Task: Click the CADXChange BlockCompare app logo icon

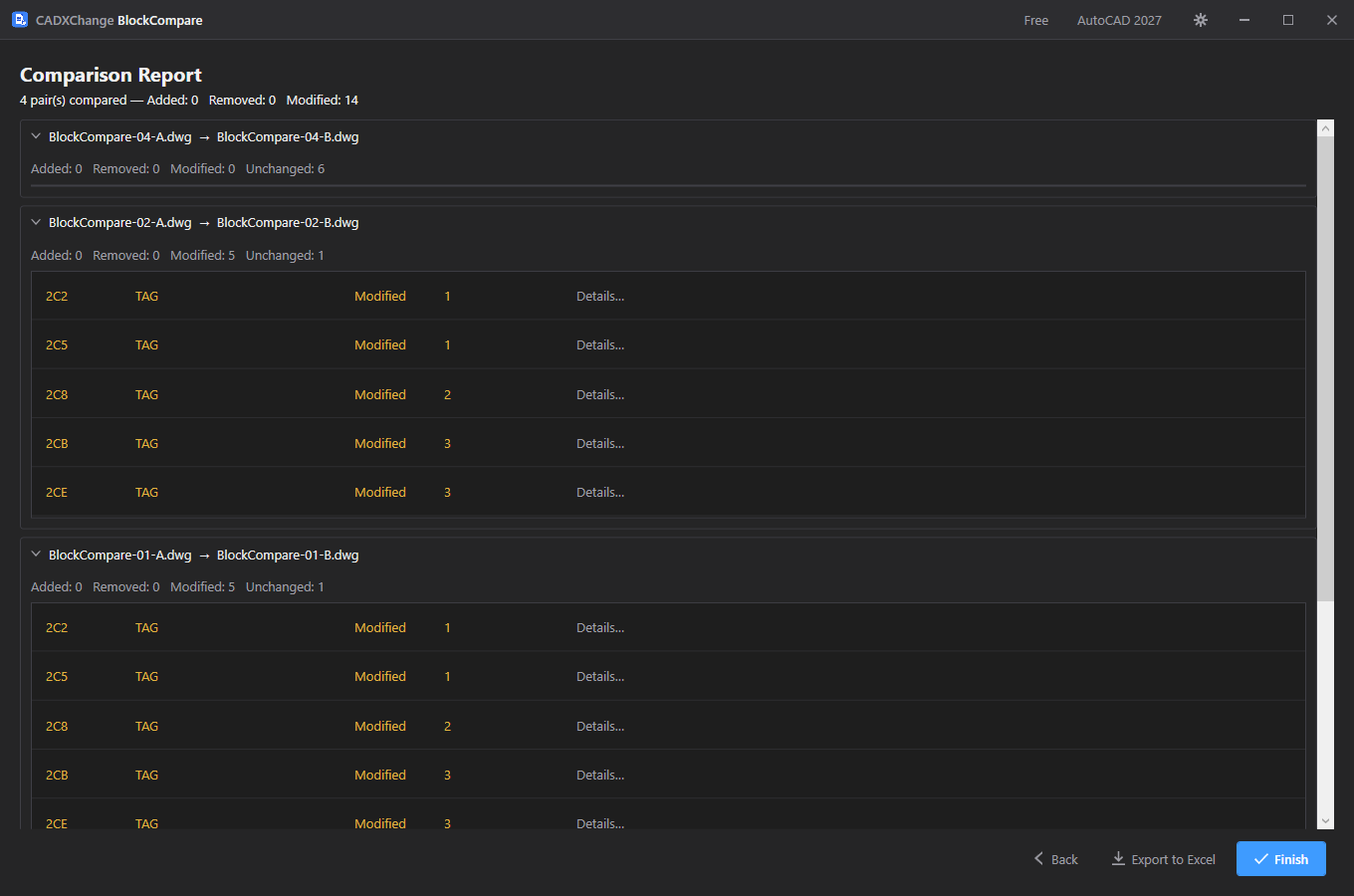Action: [20, 19]
